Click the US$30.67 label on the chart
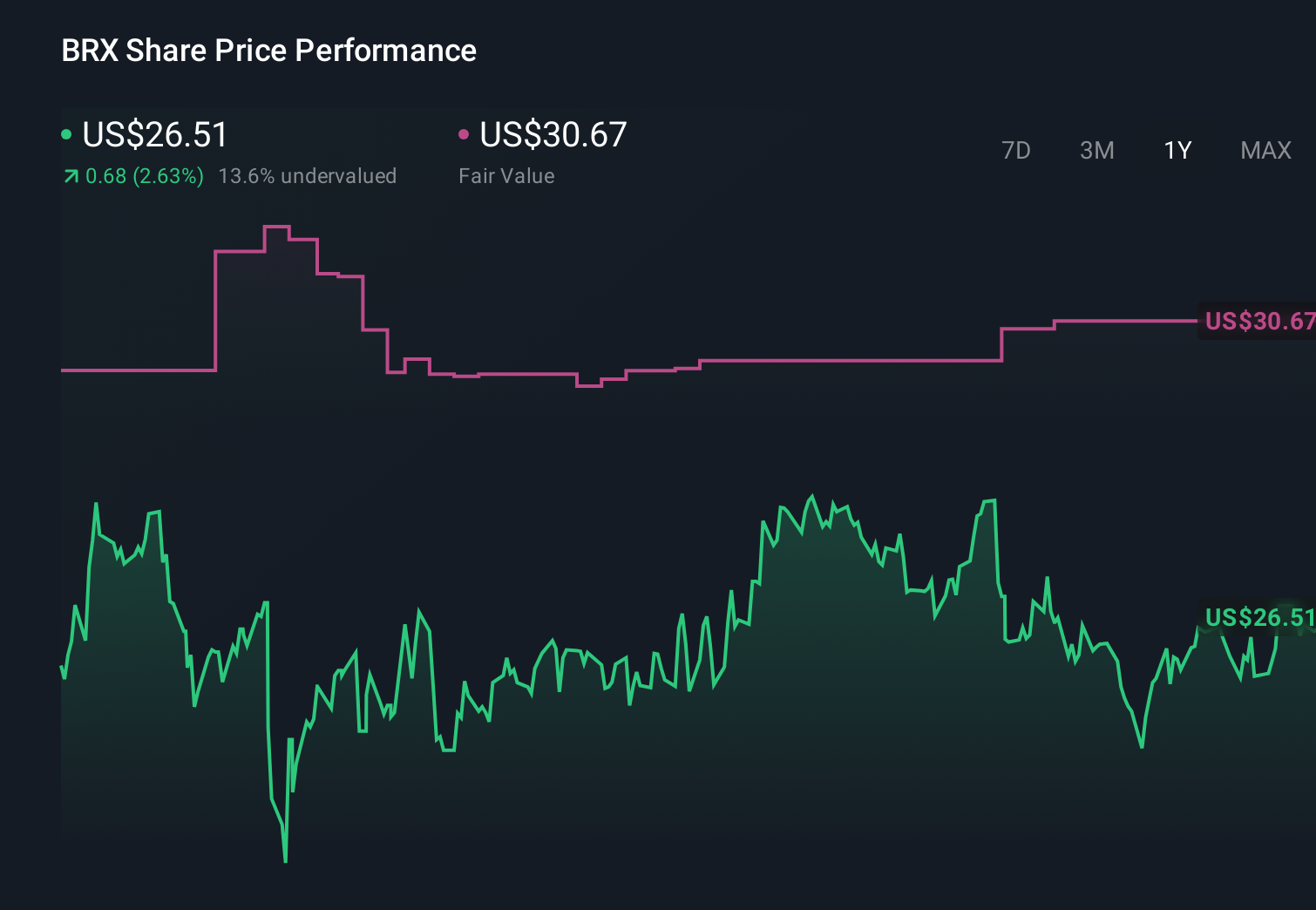Image resolution: width=1316 pixels, height=910 pixels. (1258, 322)
